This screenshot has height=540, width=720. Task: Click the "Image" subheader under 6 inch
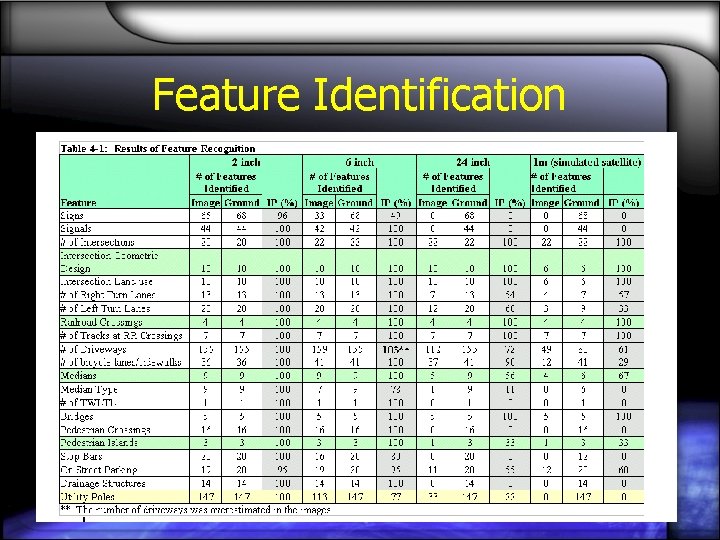[x=319, y=202]
